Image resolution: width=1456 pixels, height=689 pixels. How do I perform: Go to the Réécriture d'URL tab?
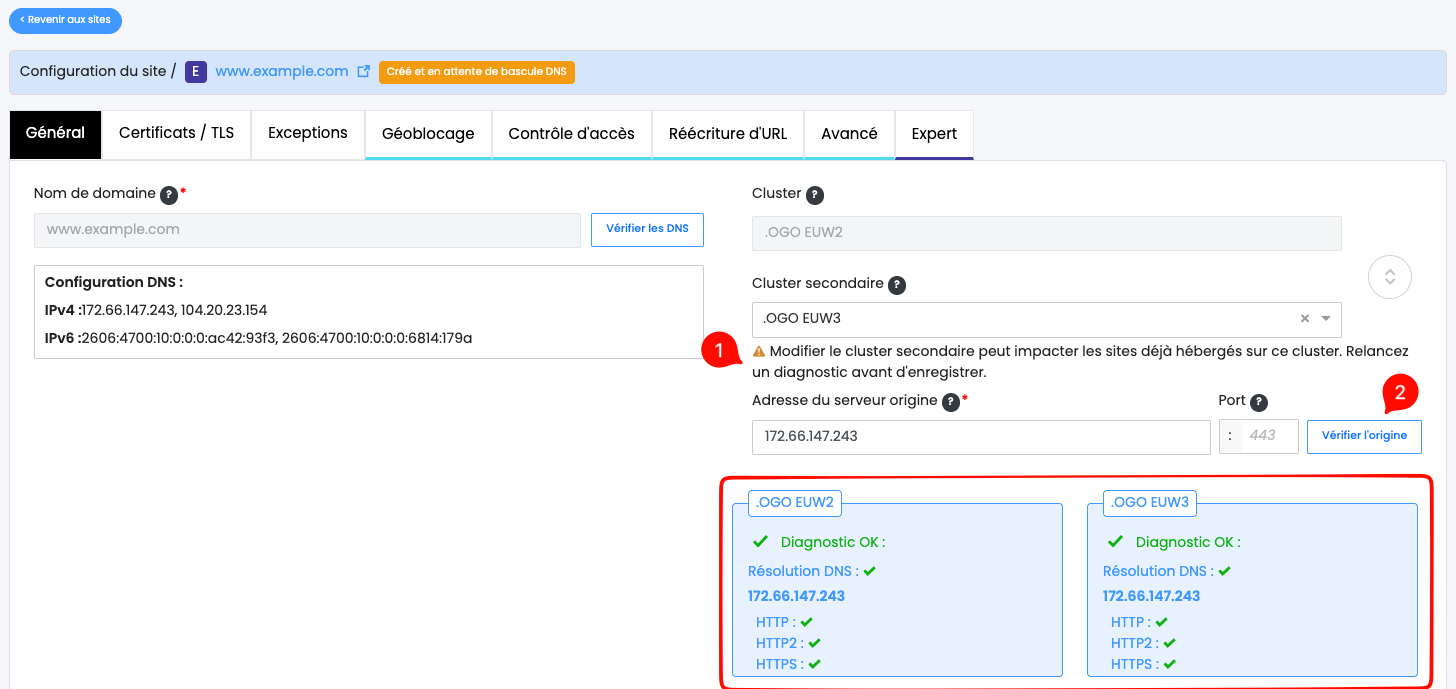pyautogui.click(x=728, y=134)
